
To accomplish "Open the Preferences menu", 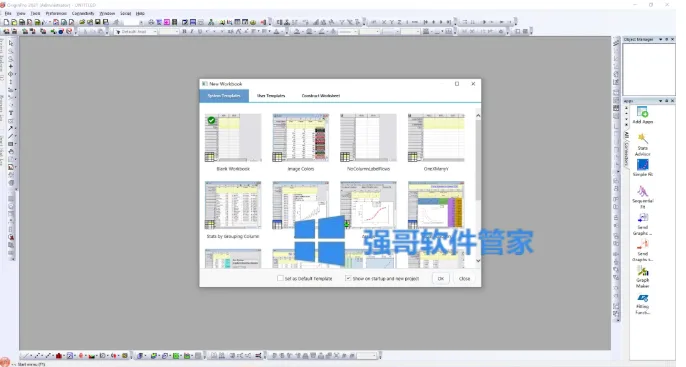I will [56, 14].
